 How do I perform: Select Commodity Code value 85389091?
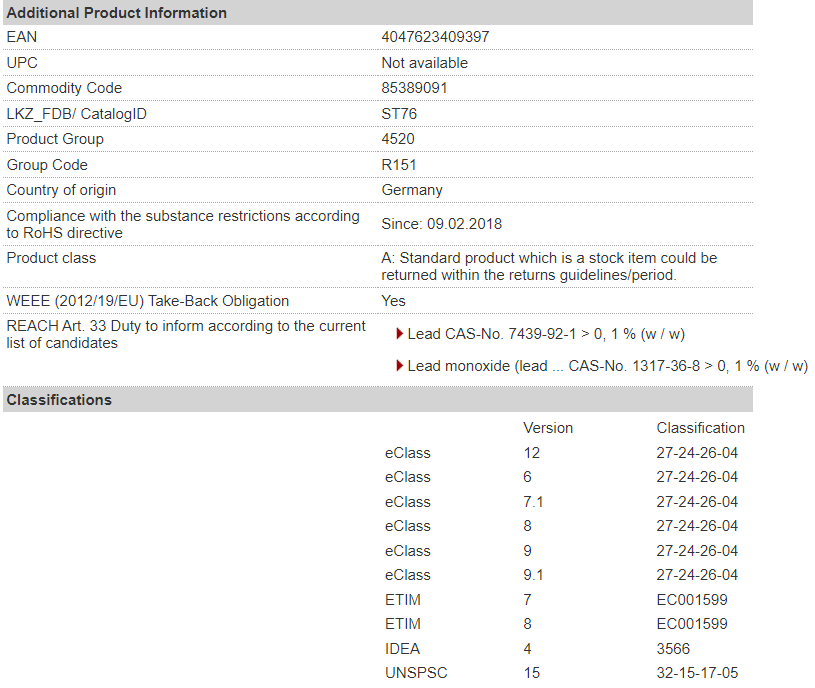click(414, 88)
